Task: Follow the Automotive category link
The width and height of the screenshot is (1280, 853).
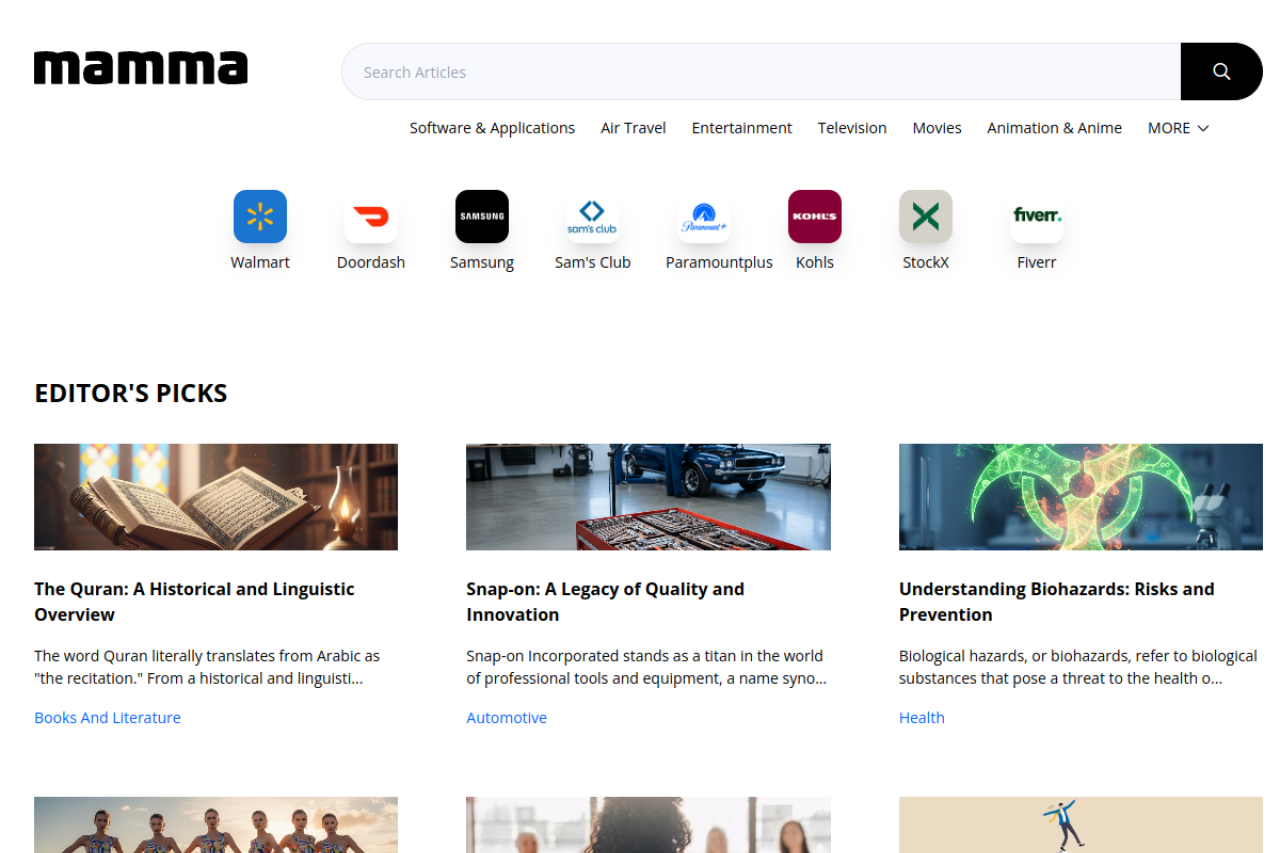Action: click(x=506, y=718)
